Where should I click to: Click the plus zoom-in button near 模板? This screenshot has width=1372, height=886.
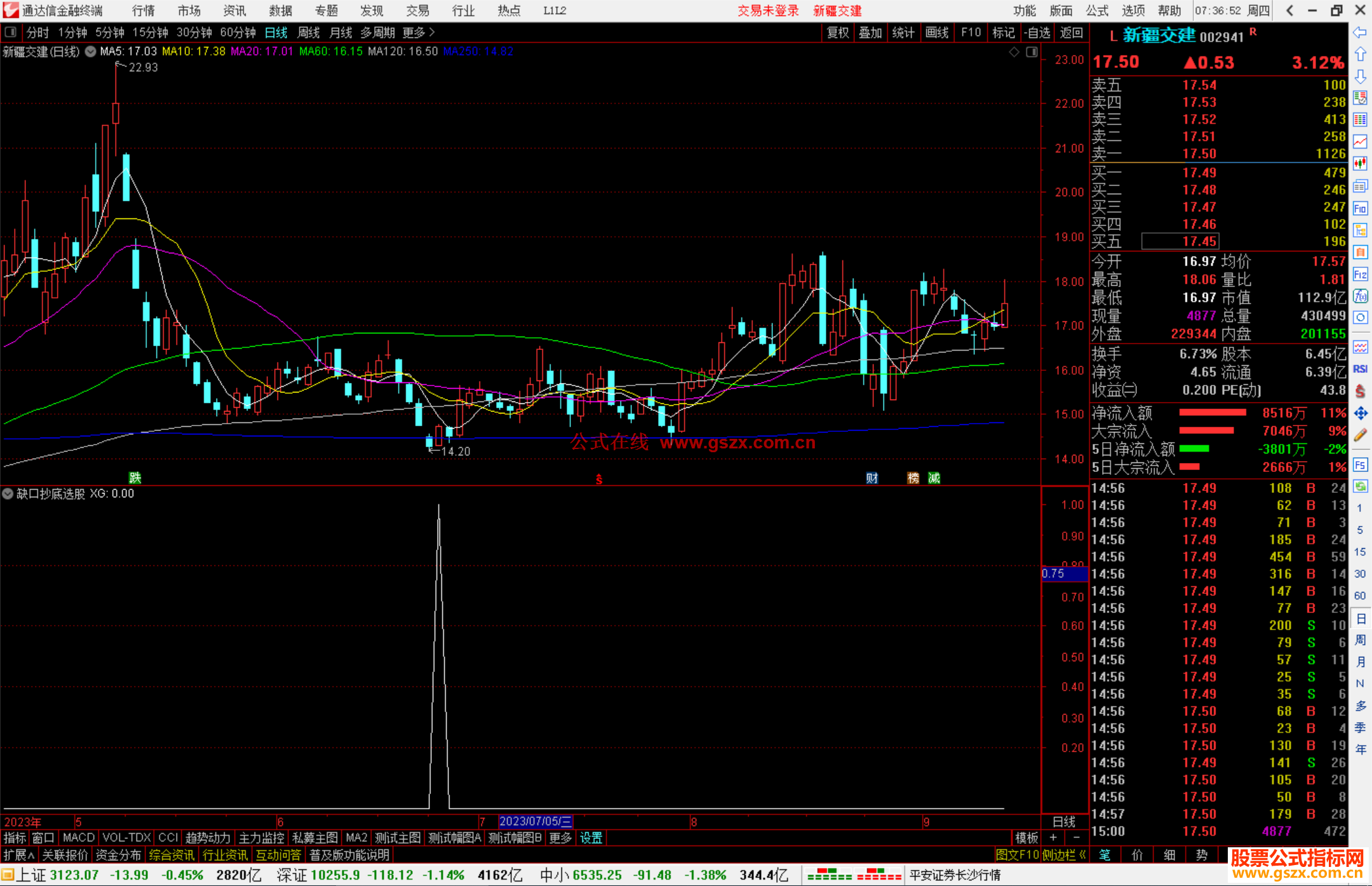click(1053, 838)
